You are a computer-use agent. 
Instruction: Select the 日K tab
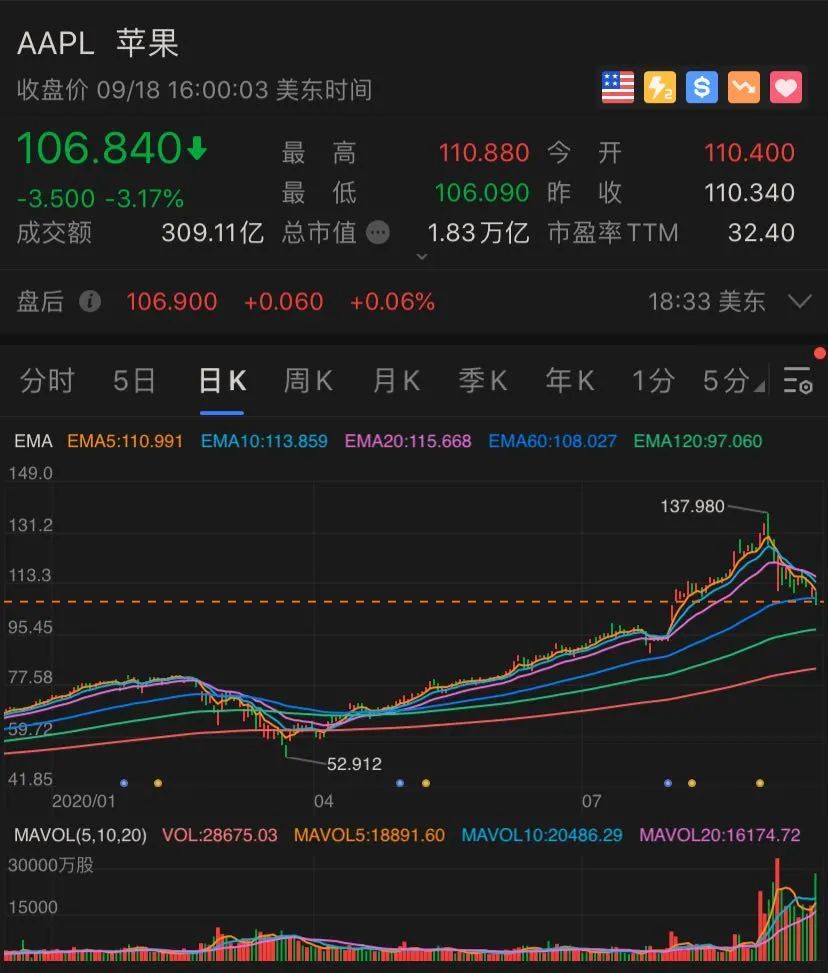pyautogui.click(x=222, y=380)
